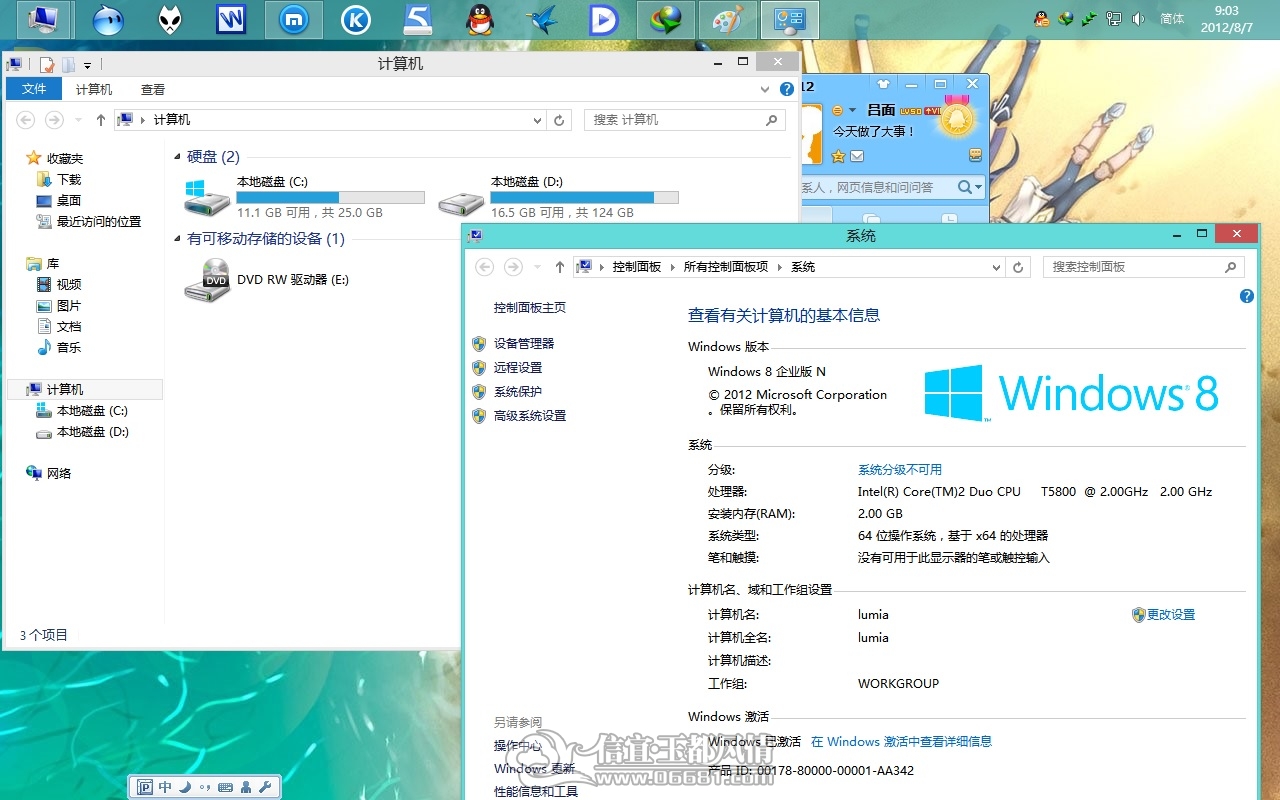
Task: Click the D: drive usage bar
Action: coord(584,197)
